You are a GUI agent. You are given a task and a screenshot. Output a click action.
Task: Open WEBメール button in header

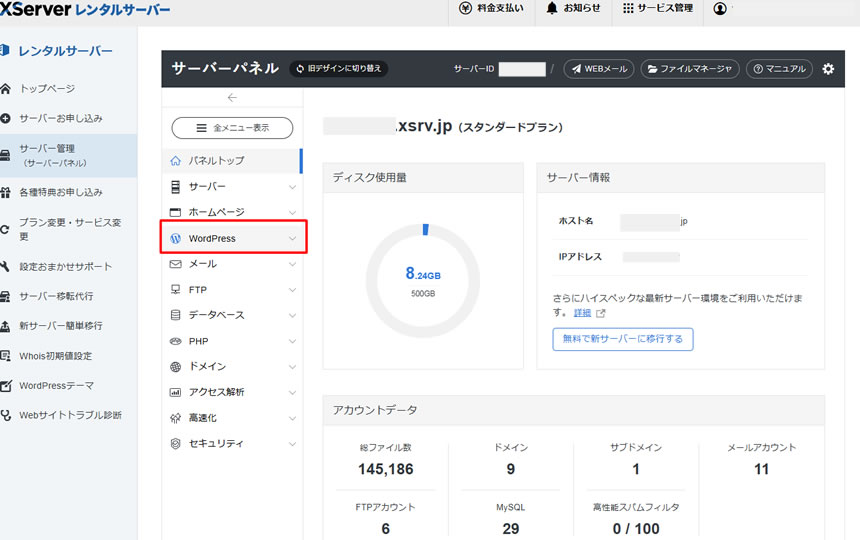pos(598,69)
